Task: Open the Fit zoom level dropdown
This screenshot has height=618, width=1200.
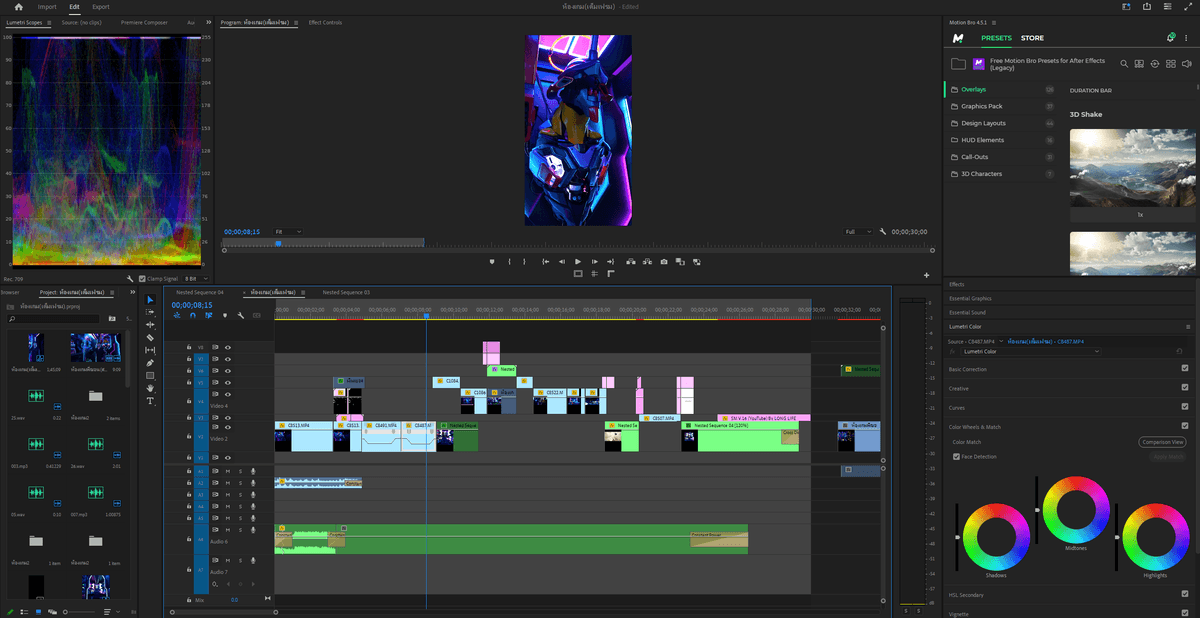Action: (x=288, y=231)
